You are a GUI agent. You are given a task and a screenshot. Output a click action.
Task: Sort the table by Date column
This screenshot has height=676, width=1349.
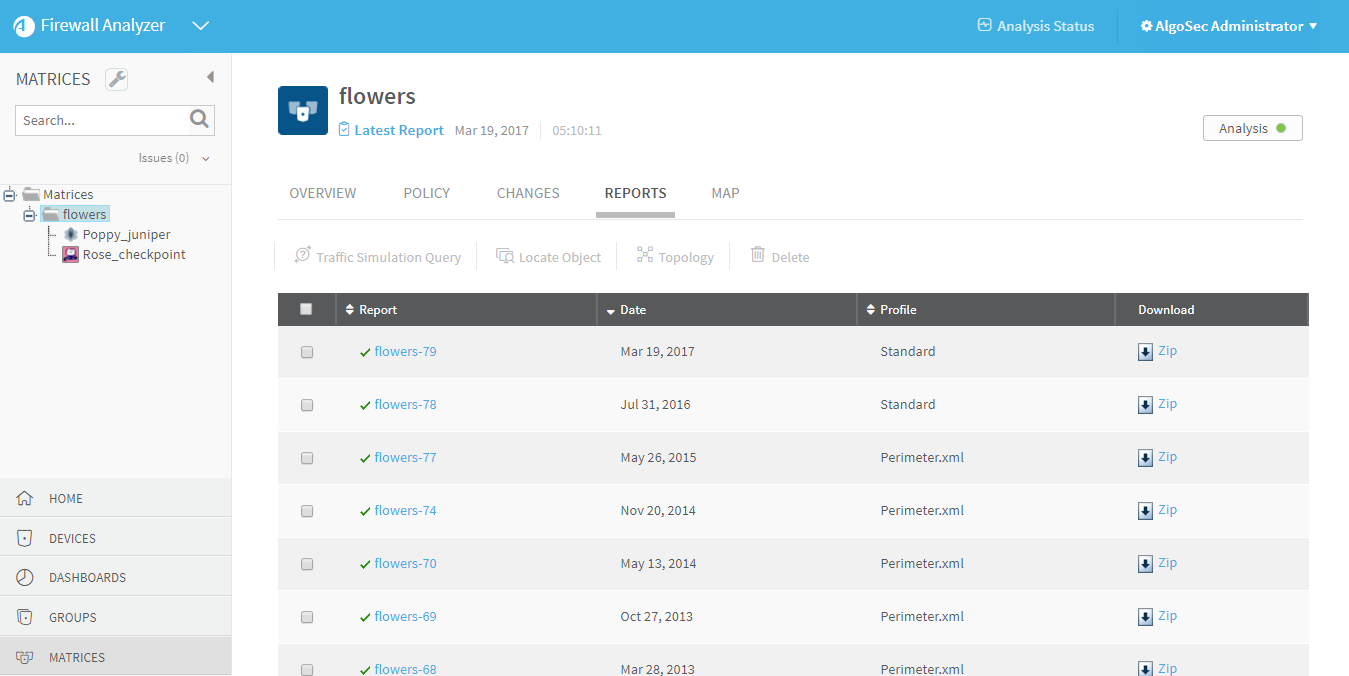click(632, 310)
